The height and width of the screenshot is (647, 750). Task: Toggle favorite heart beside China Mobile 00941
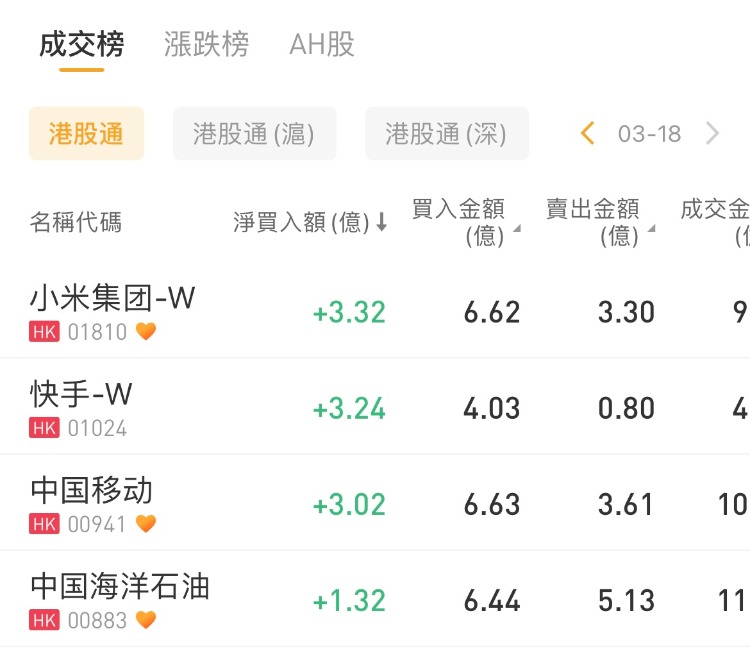coord(146,523)
